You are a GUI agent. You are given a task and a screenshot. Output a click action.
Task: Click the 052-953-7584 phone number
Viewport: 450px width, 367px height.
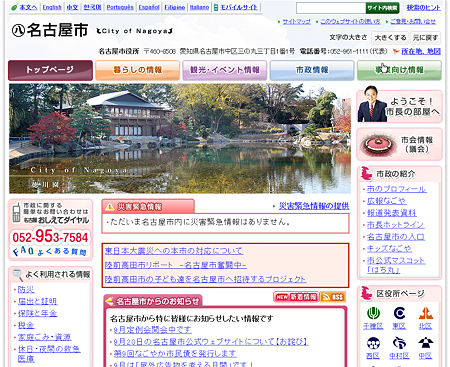(x=50, y=237)
